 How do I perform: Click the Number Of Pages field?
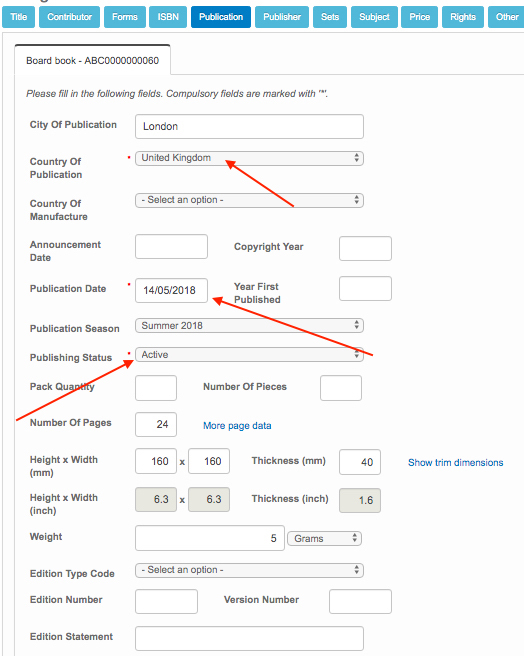coord(156,424)
